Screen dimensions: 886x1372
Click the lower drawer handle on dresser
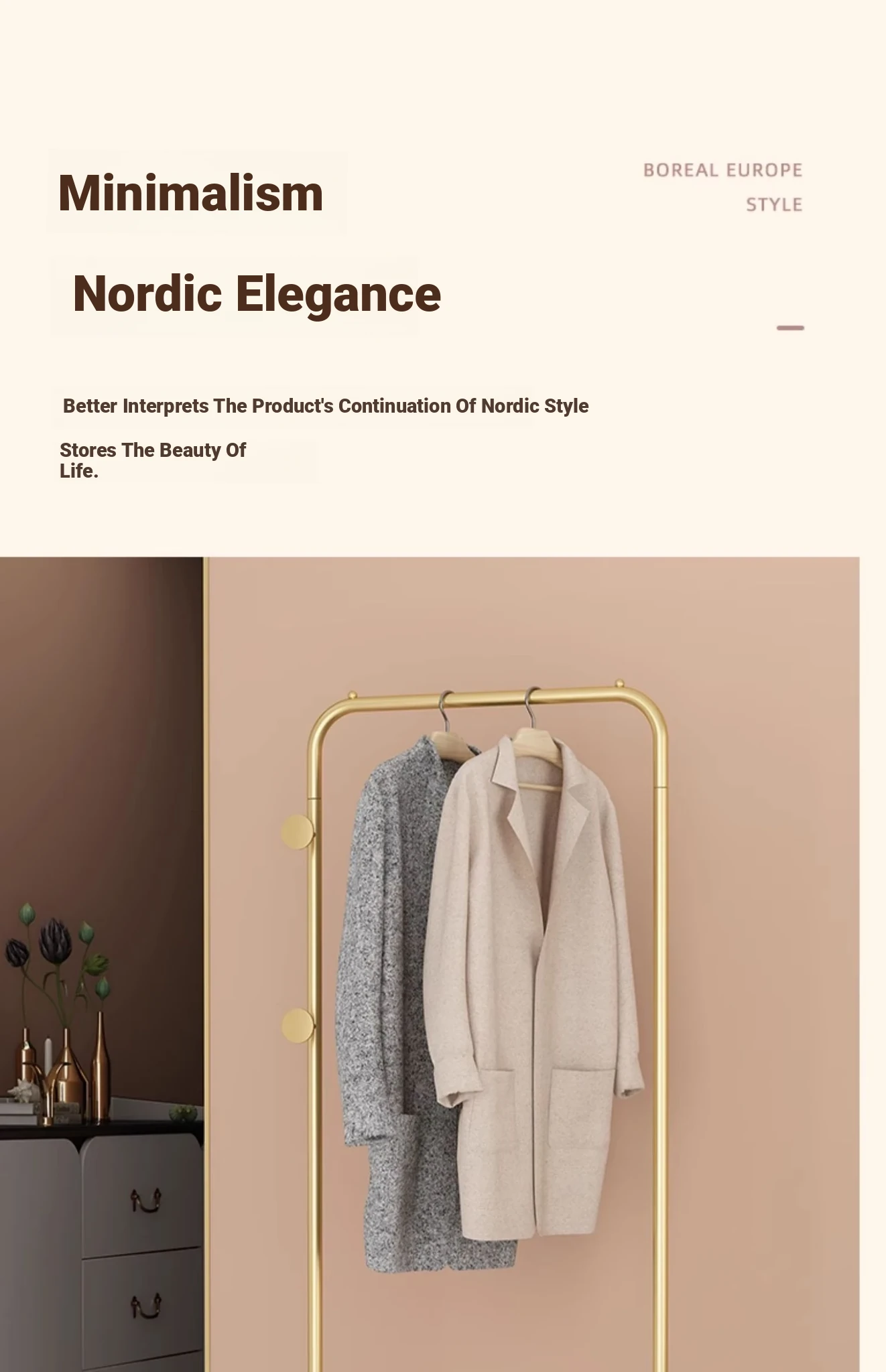coord(145,1306)
